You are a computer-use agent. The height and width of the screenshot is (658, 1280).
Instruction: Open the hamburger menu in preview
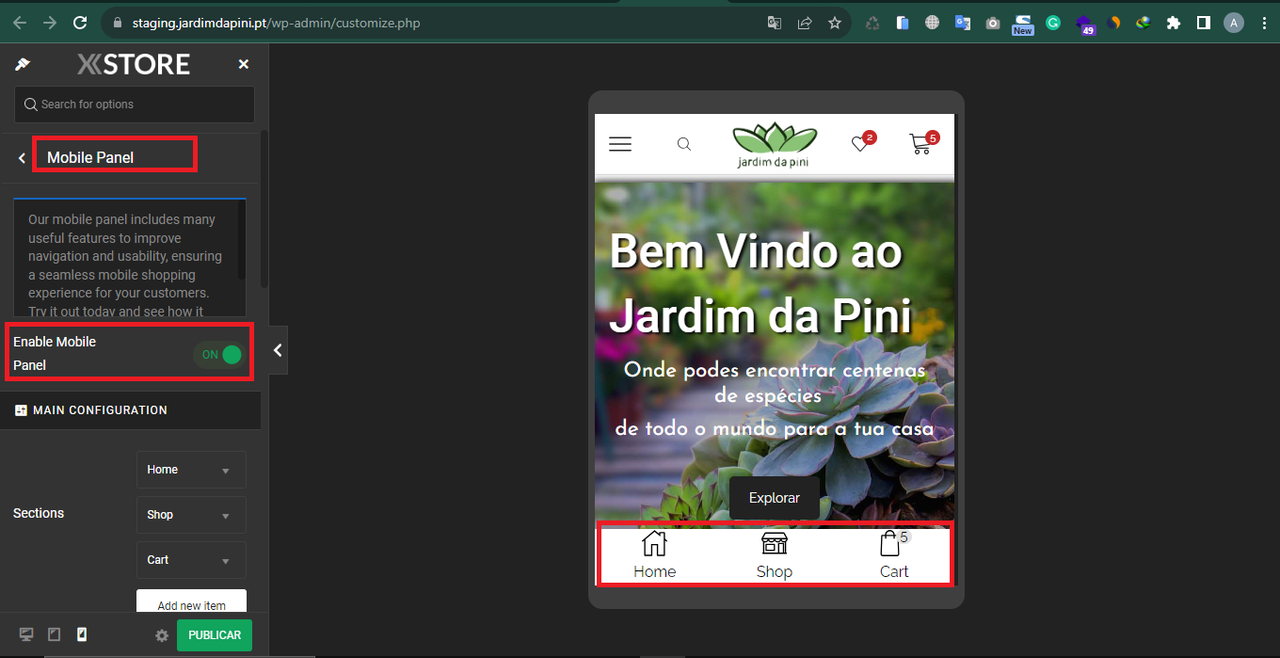(620, 144)
